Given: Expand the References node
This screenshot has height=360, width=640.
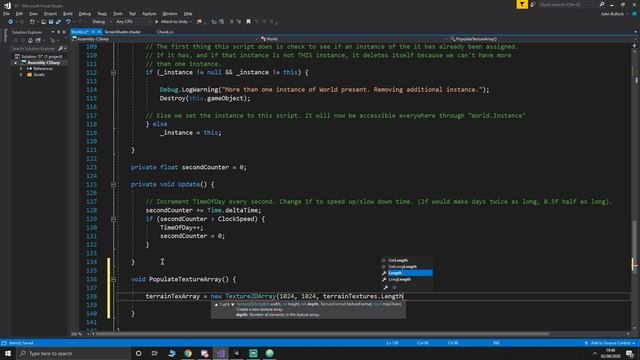Looking at the screenshot, I should [21, 69].
